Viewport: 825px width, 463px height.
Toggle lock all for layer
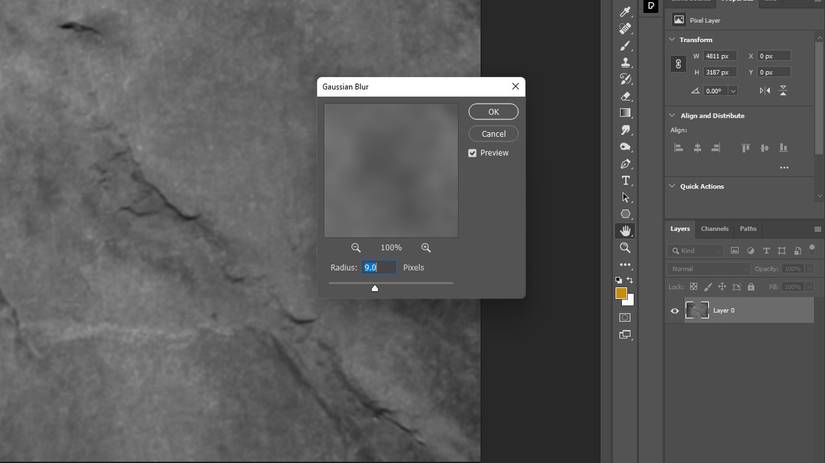coord(751,287)
